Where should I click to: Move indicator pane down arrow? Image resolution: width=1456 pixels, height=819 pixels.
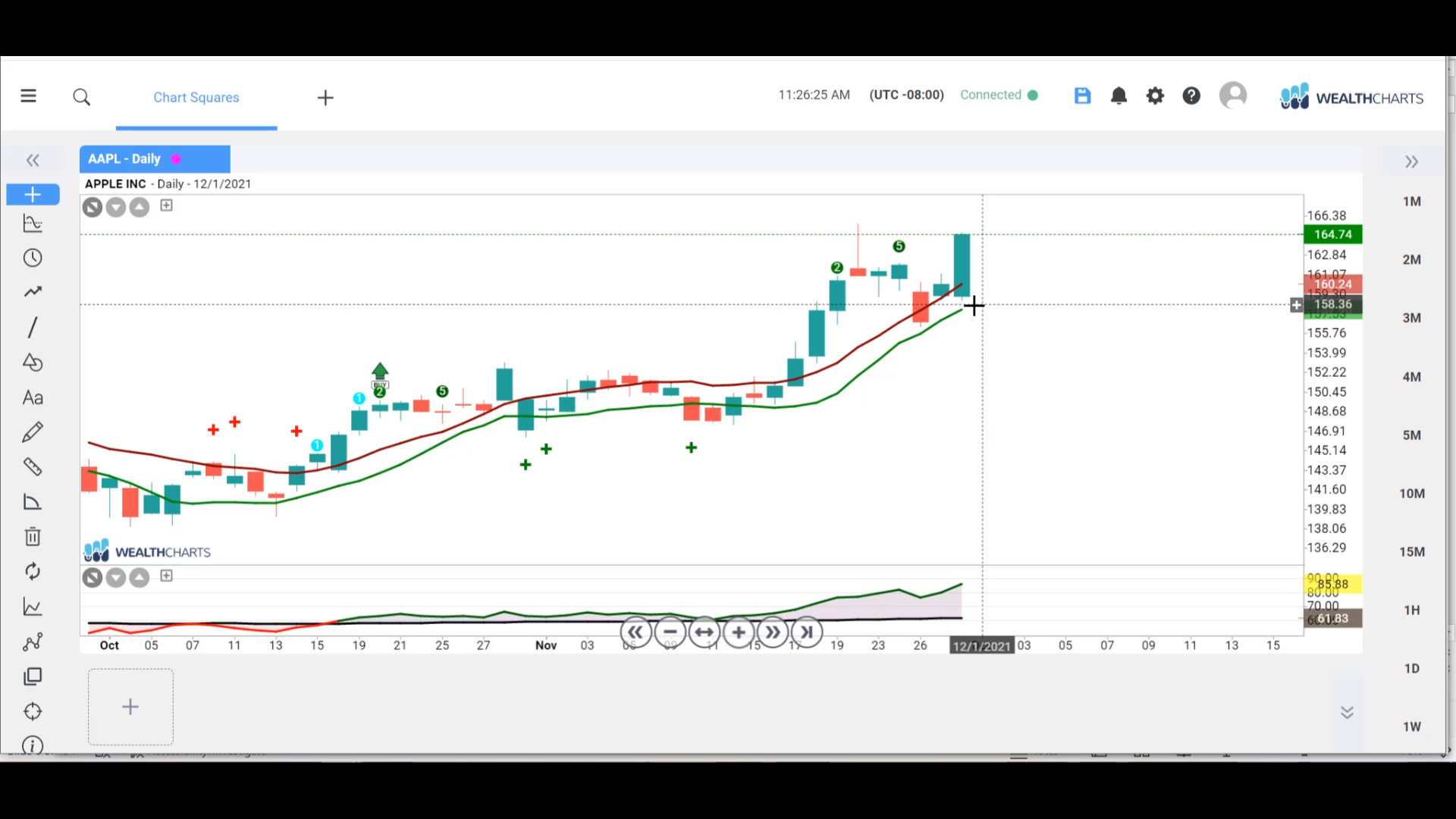[x=116, y=578]
